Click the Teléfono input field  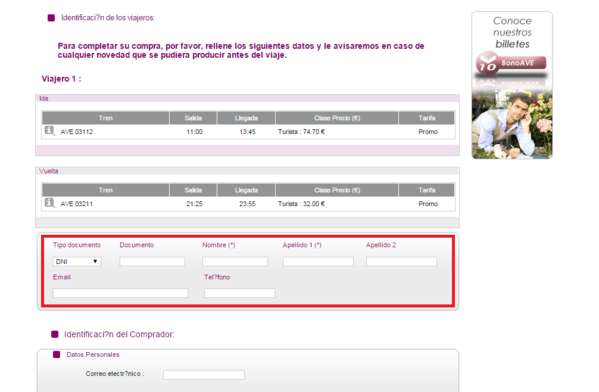click(240, 293)
